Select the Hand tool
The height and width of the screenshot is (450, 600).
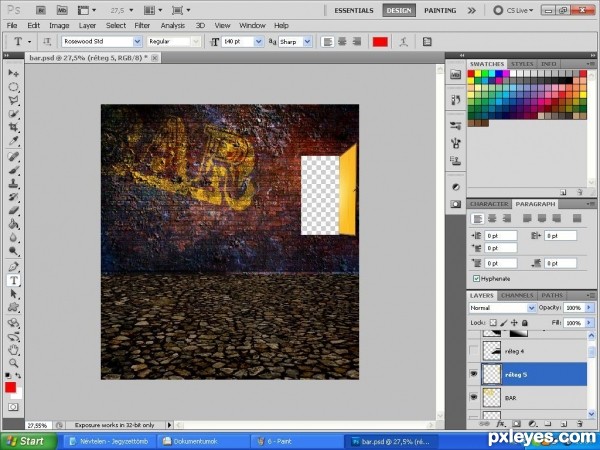point(13,349)
